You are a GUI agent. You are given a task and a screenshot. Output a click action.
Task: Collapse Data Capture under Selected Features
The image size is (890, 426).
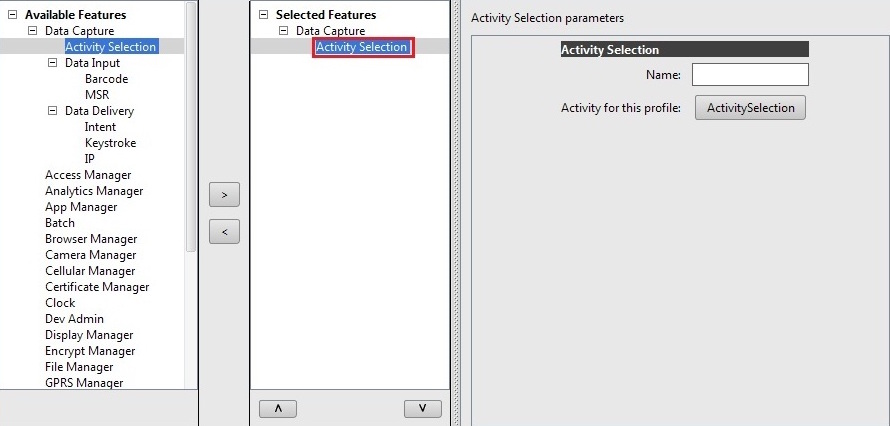point(284,31)
